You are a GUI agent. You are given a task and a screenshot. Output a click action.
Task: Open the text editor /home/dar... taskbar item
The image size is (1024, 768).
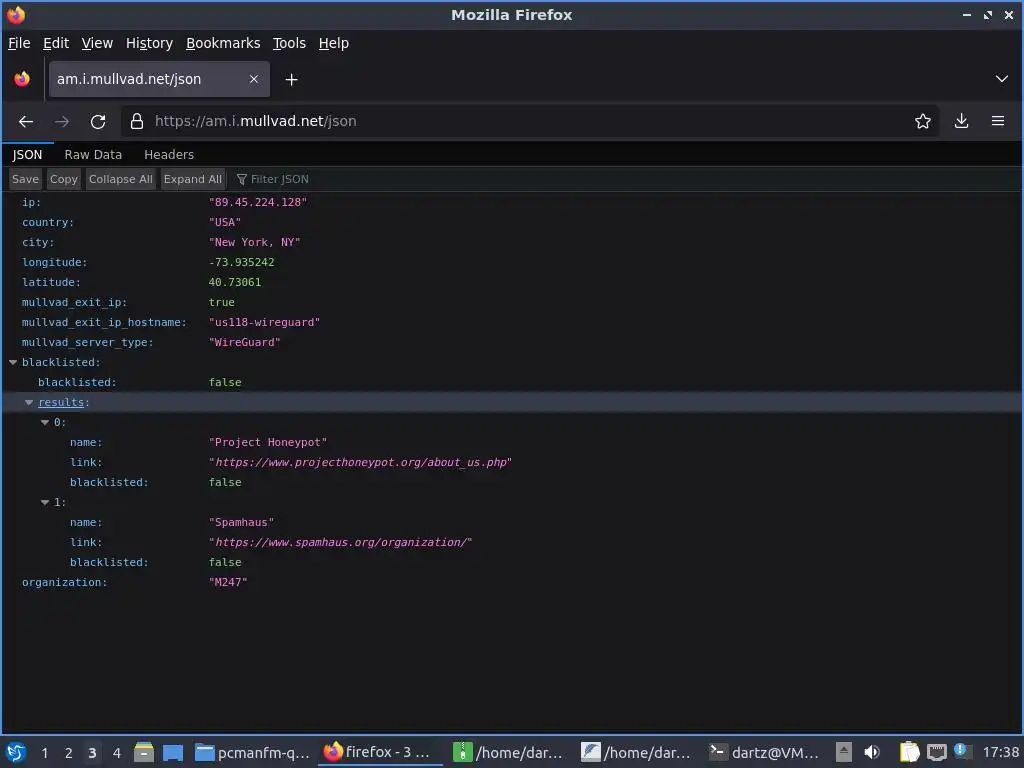tap(636, 752)
